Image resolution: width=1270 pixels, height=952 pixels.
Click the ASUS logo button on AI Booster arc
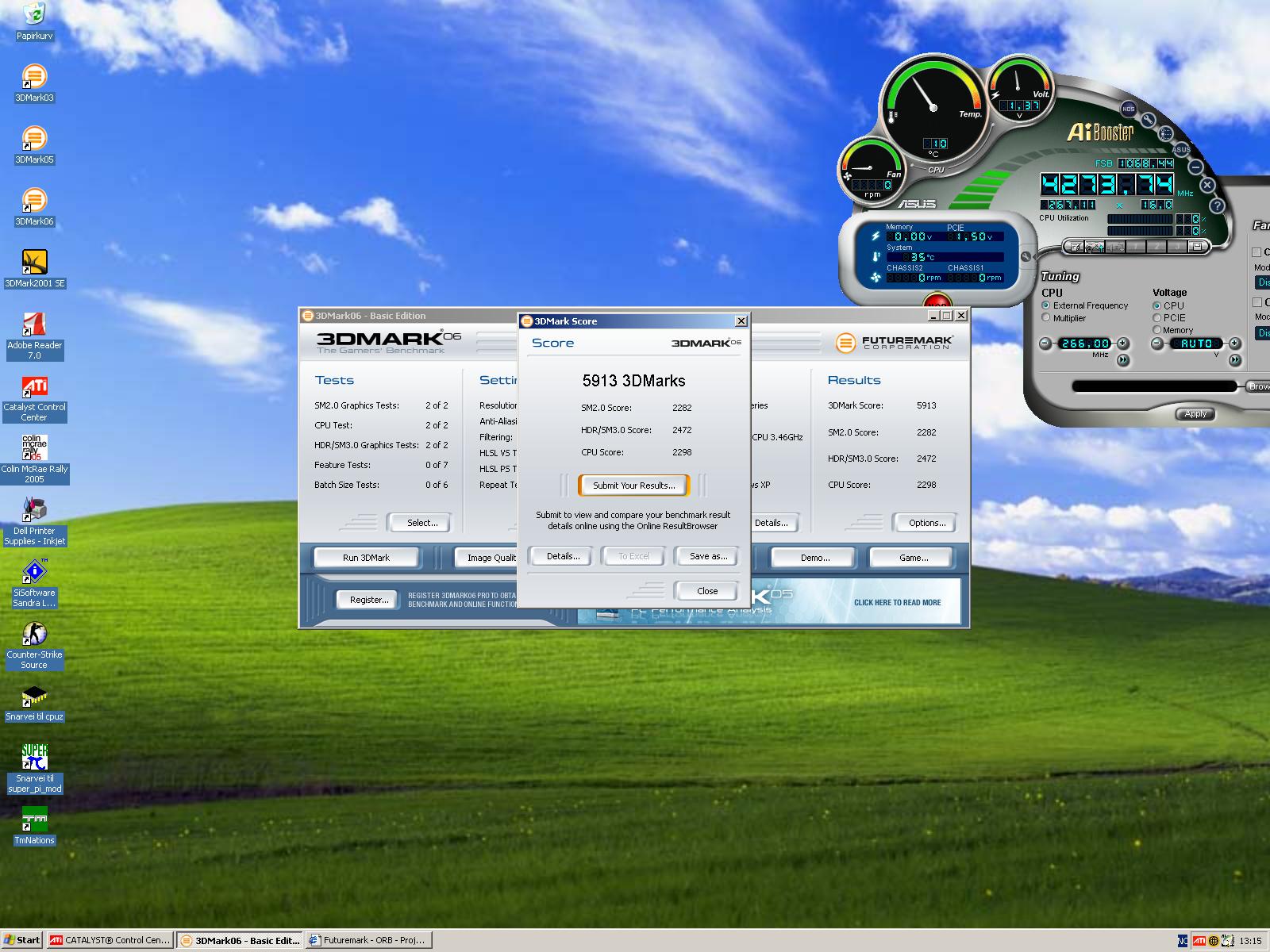pos(1181,149)
